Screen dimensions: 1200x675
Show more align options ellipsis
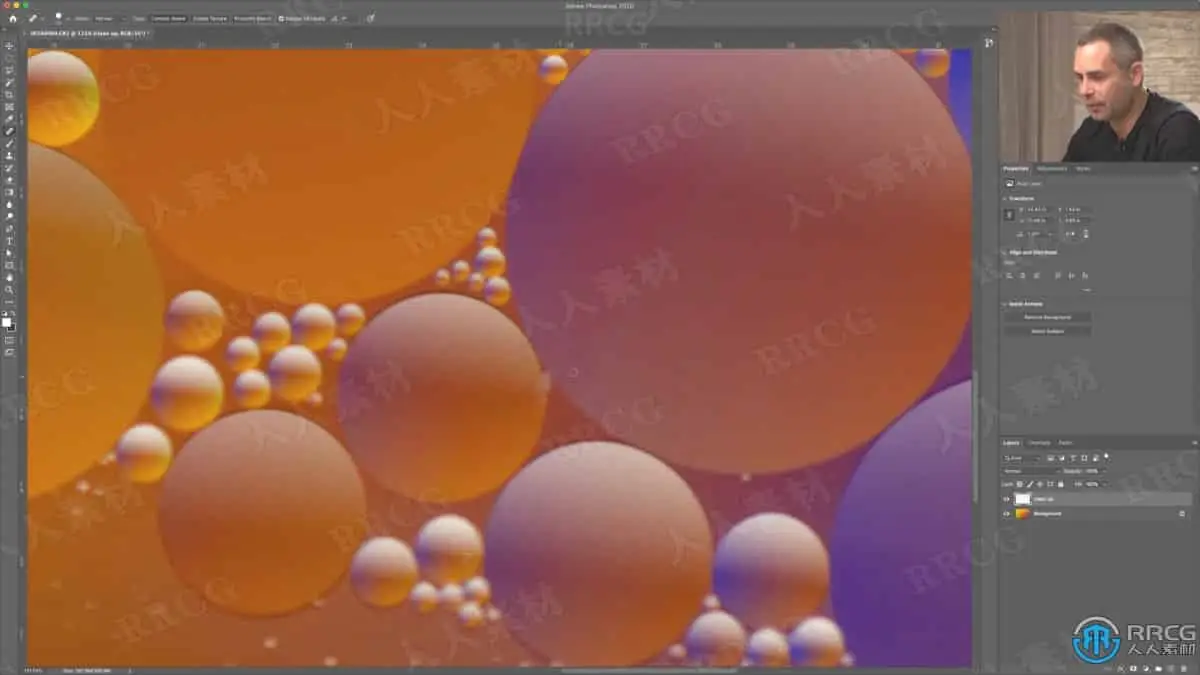[1086, 290]
